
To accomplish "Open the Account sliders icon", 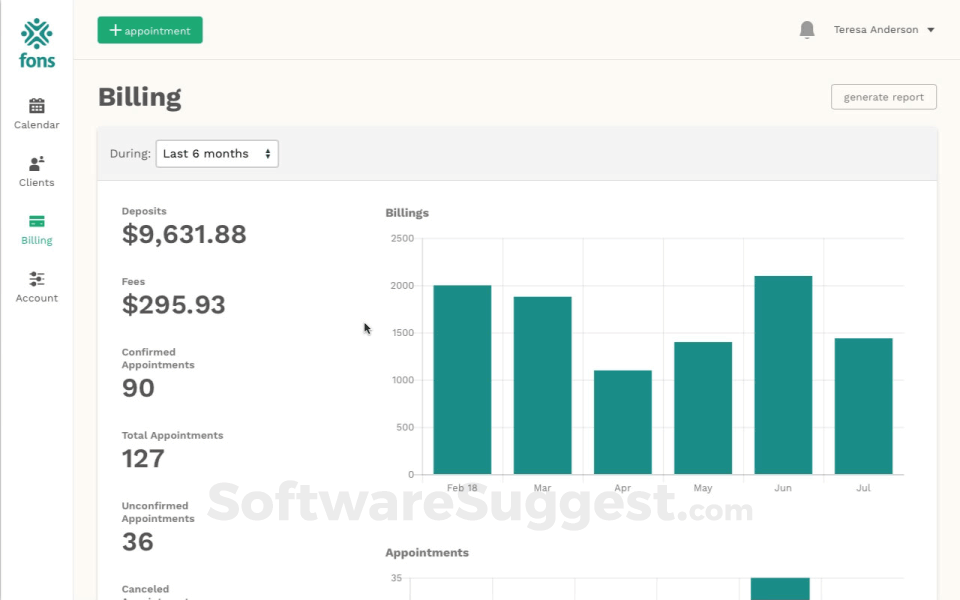I will (37, 279).
